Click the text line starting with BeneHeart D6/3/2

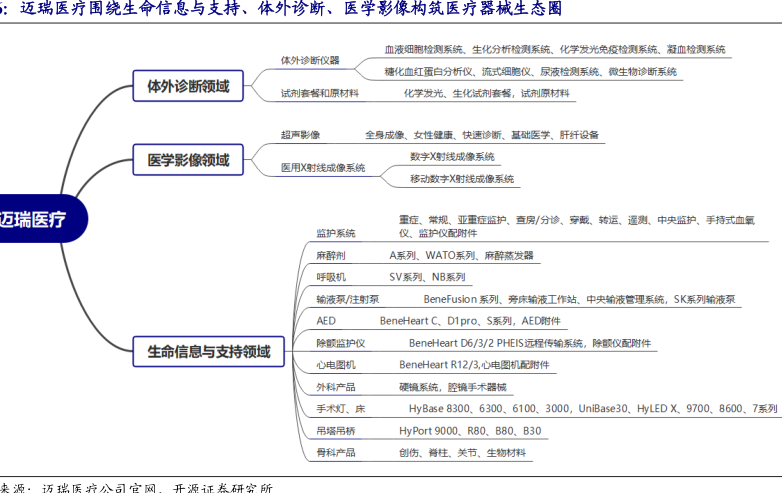click(x=530, y=343)
